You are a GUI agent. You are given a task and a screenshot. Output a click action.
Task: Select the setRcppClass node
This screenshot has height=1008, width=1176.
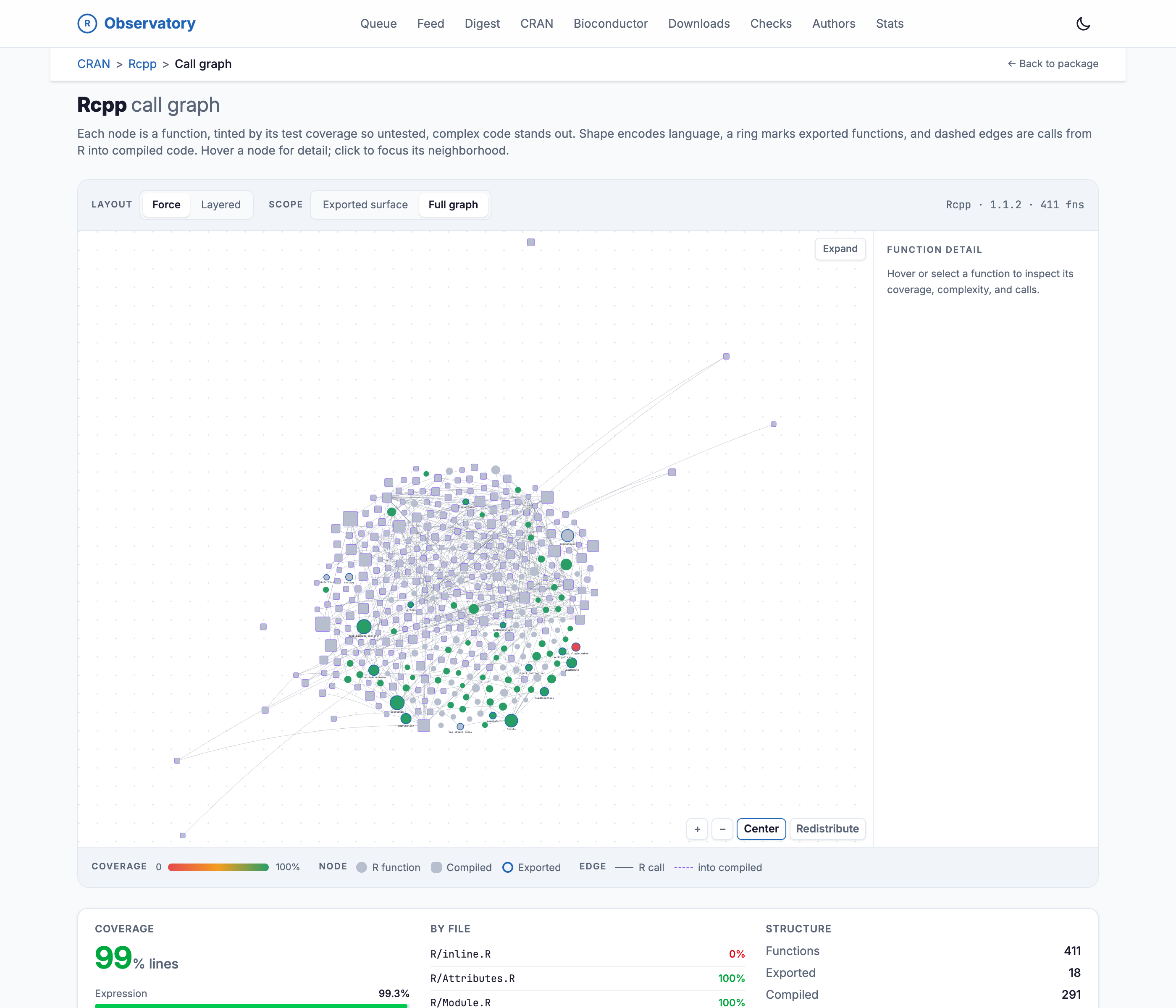[x=562, y=651]
